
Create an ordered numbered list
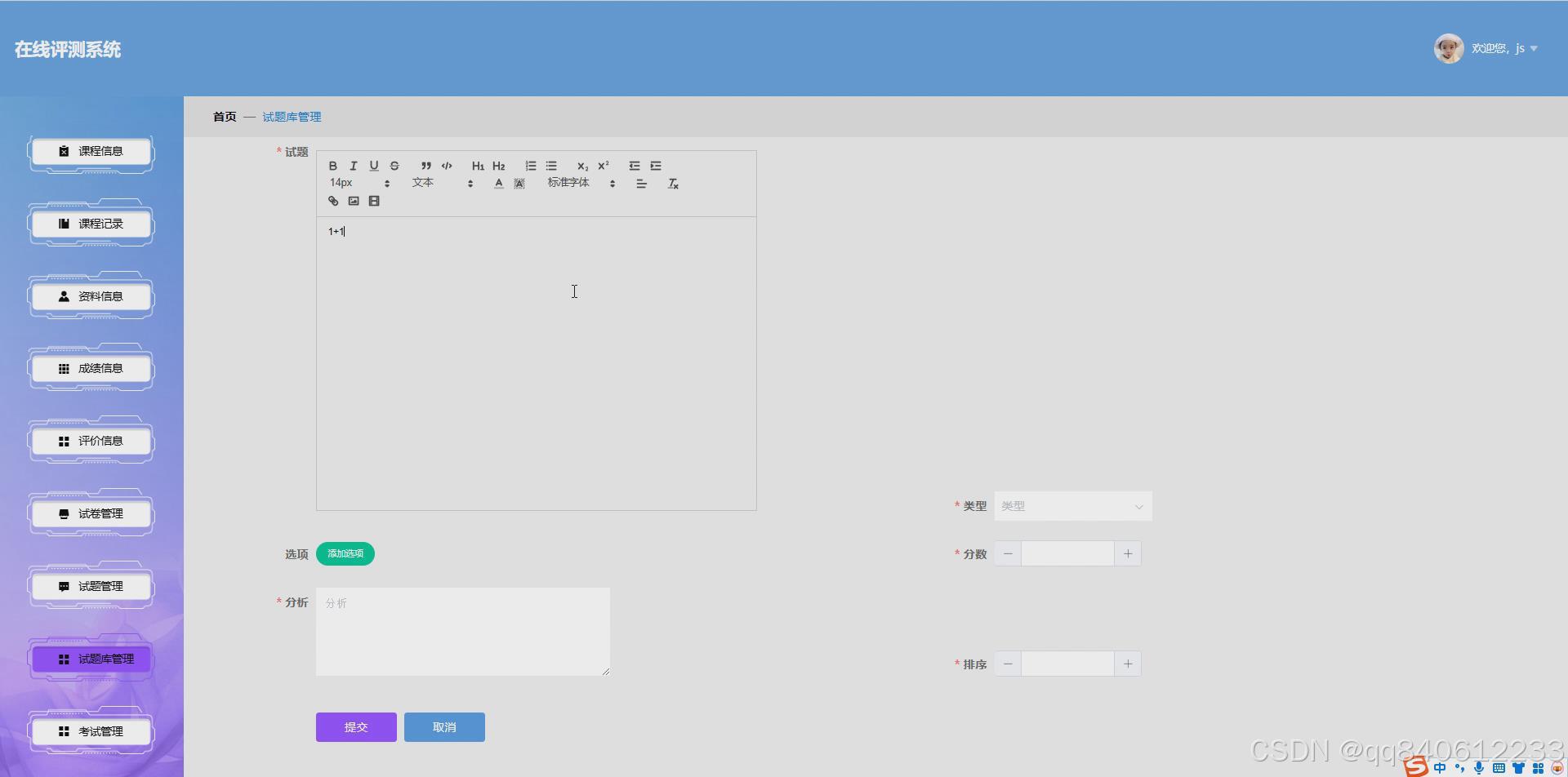tap(531, 166)
